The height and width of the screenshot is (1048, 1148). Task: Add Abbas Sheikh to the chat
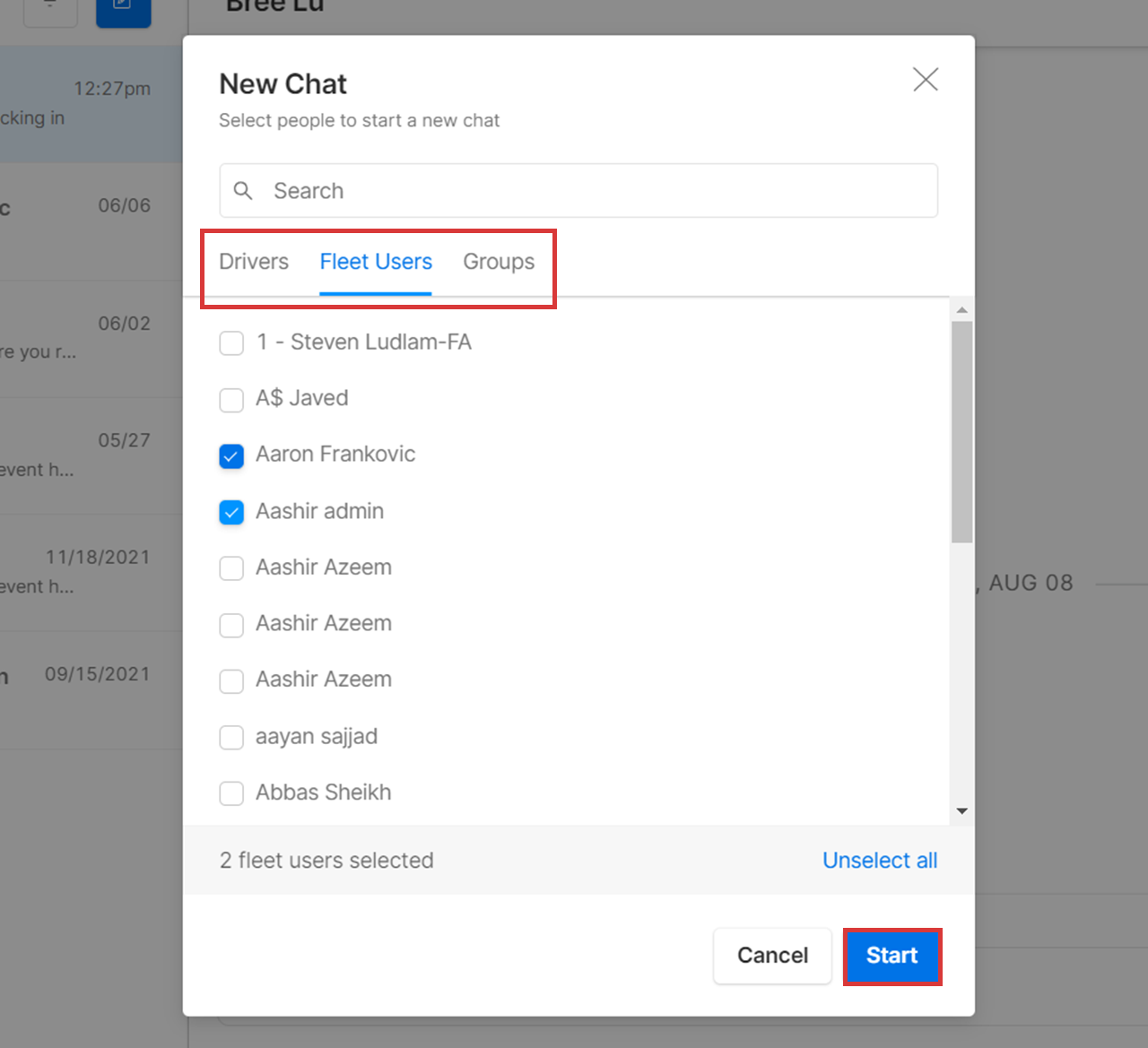tap(231, 794)
